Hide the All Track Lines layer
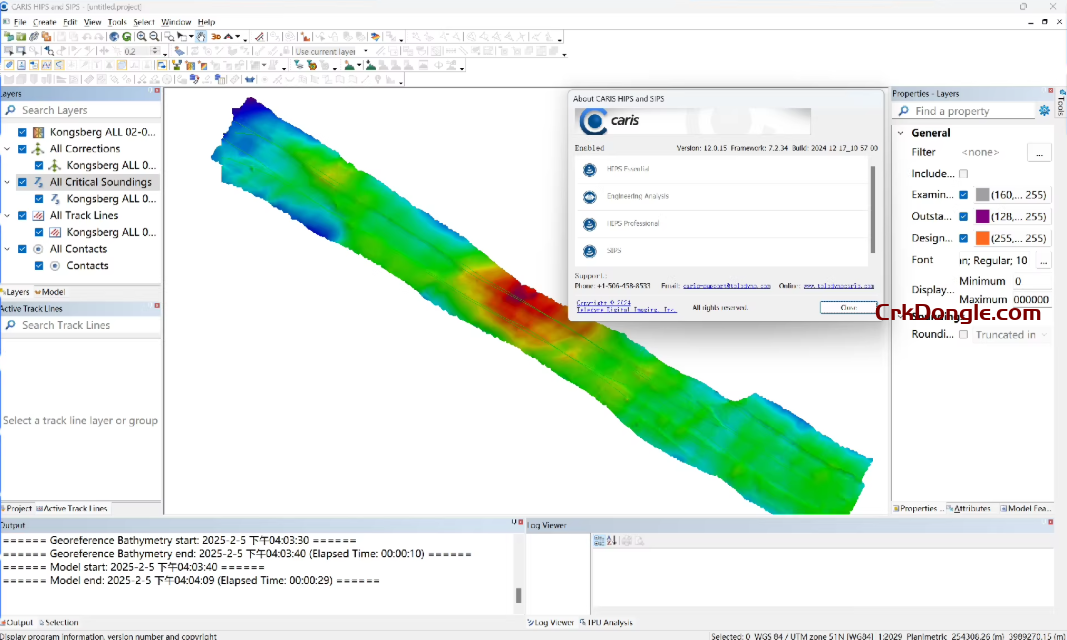1067x640 pixels. pyautogui.click(x=22, y=215)
